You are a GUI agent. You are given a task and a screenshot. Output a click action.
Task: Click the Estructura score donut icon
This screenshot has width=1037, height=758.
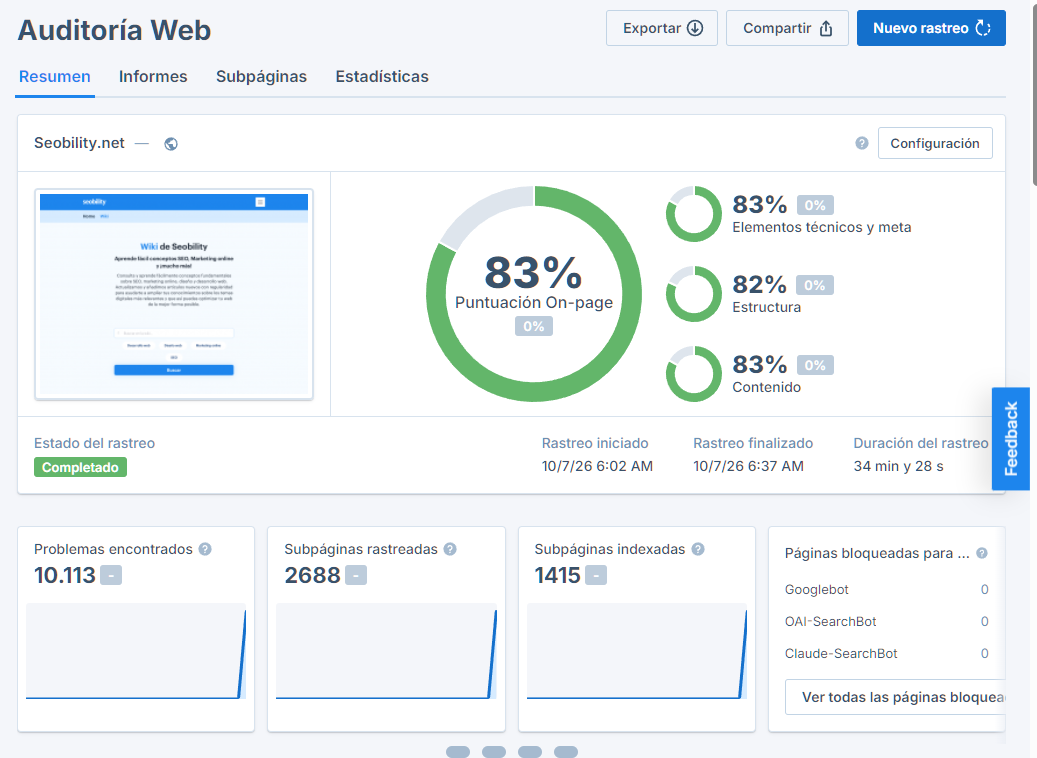click(x=694, y=294)
